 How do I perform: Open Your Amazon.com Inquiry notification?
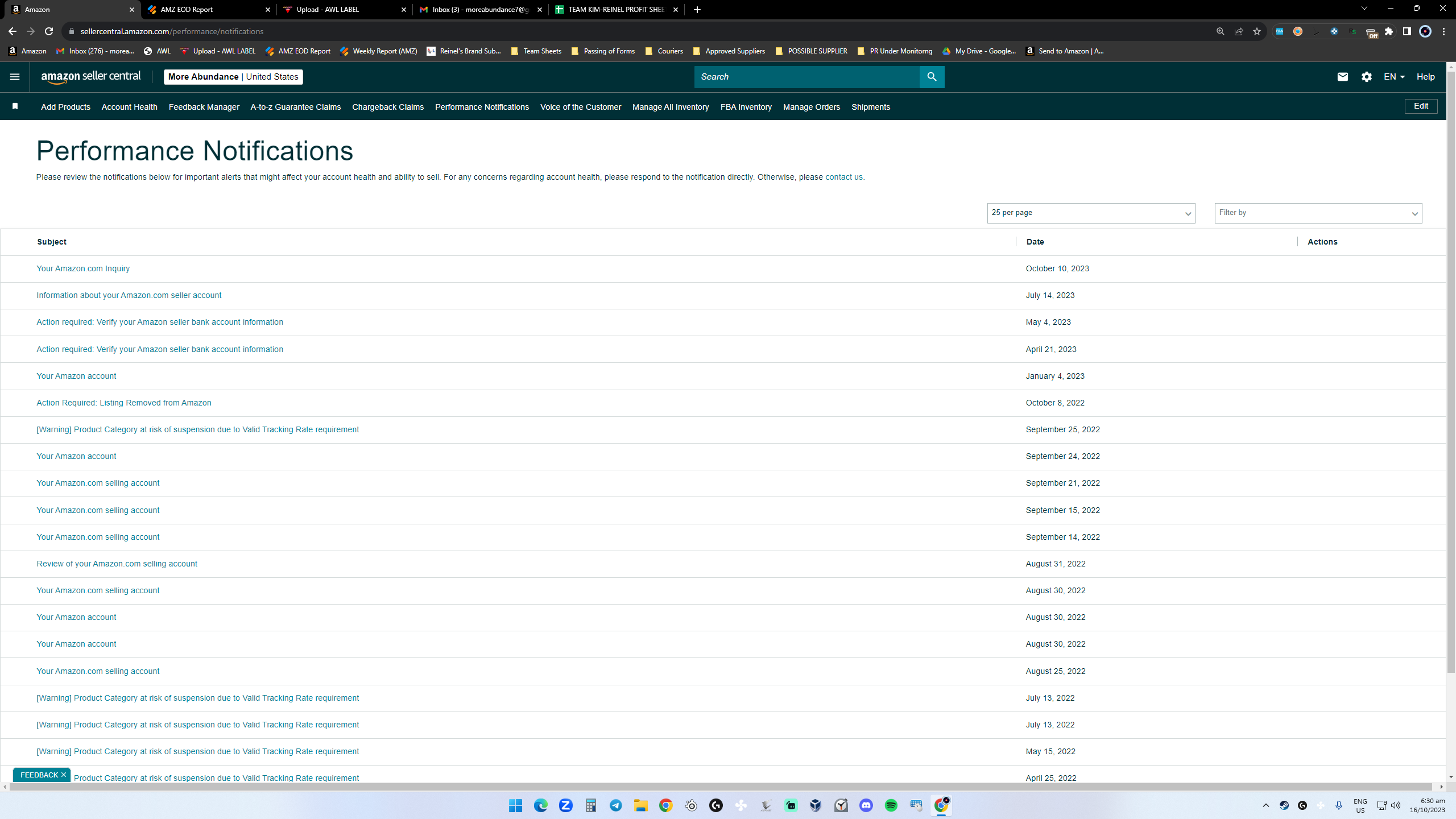tap(83, 268)
